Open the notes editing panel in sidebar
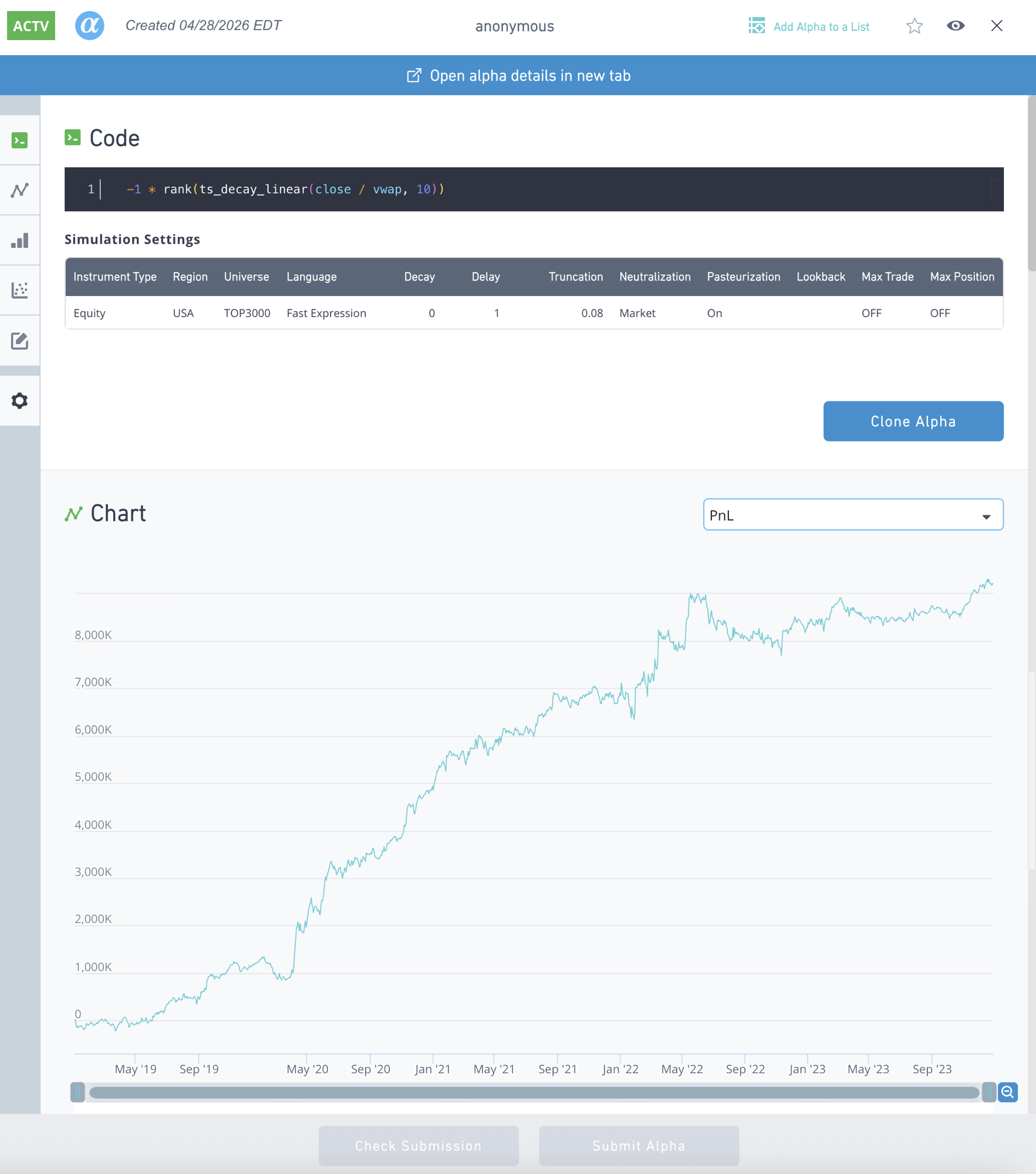Viewport: 1036px width, 1174px height. click(x=19, y=340)
